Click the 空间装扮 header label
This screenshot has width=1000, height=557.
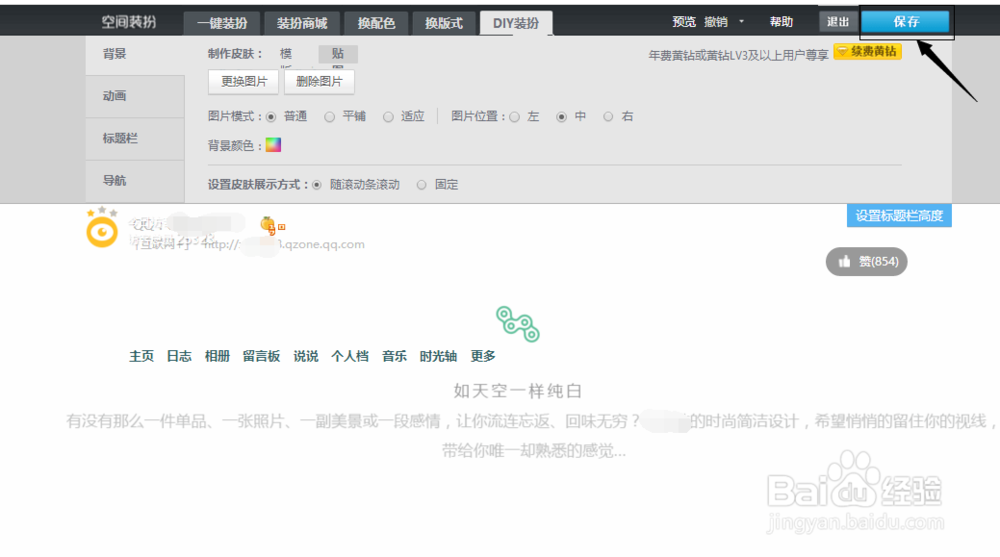[129, 22]
